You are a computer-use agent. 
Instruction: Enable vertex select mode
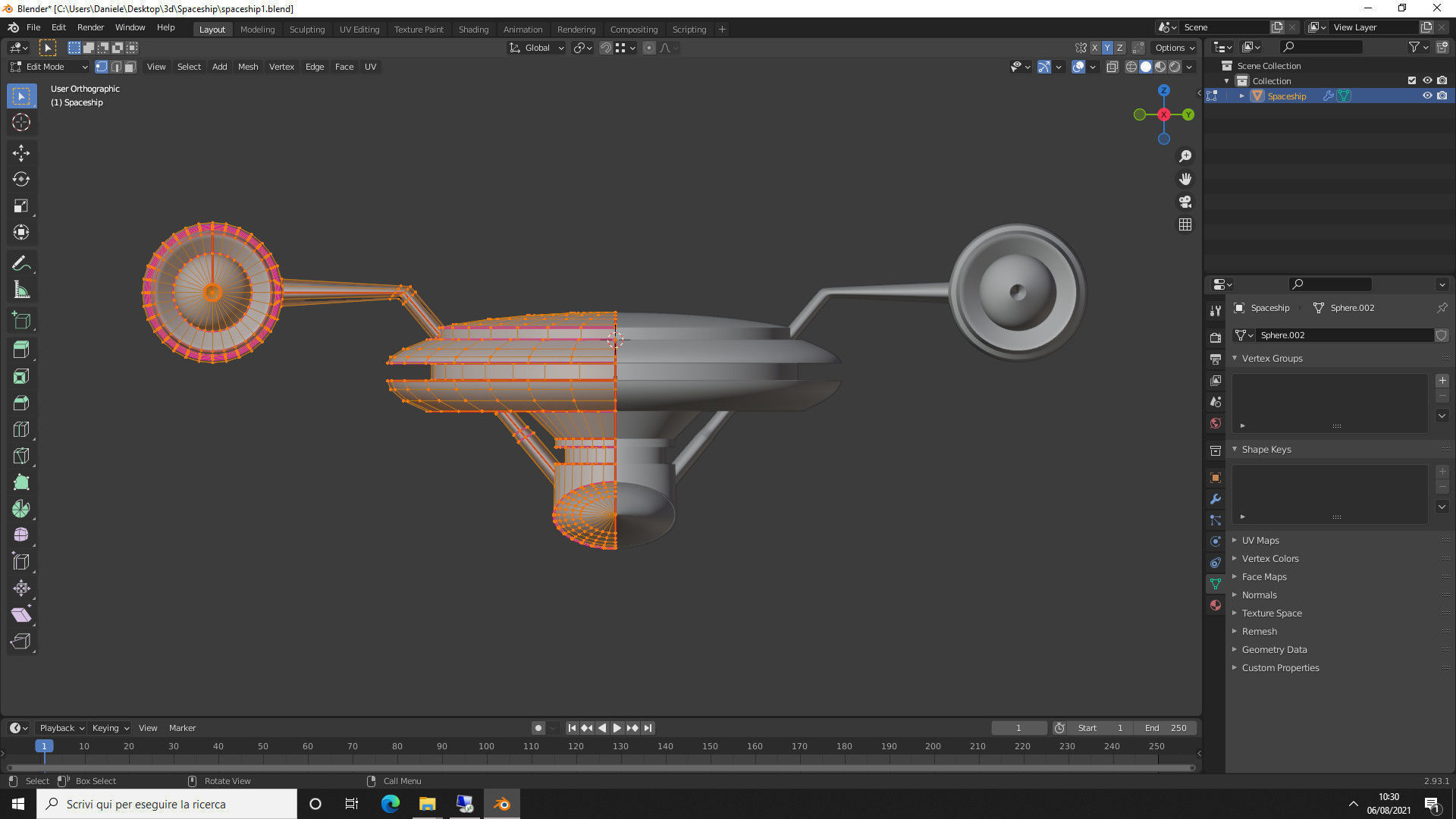tap(102, 67)
